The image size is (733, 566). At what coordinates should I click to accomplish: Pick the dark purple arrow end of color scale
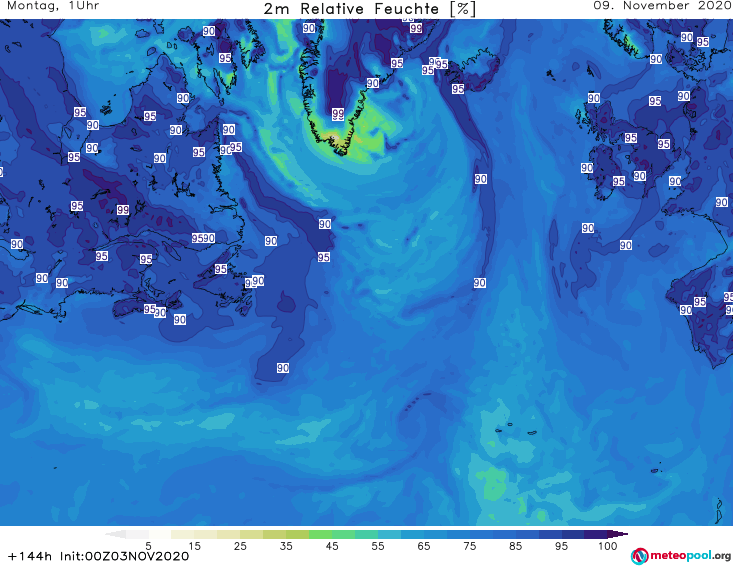click(x=618, y=534)
